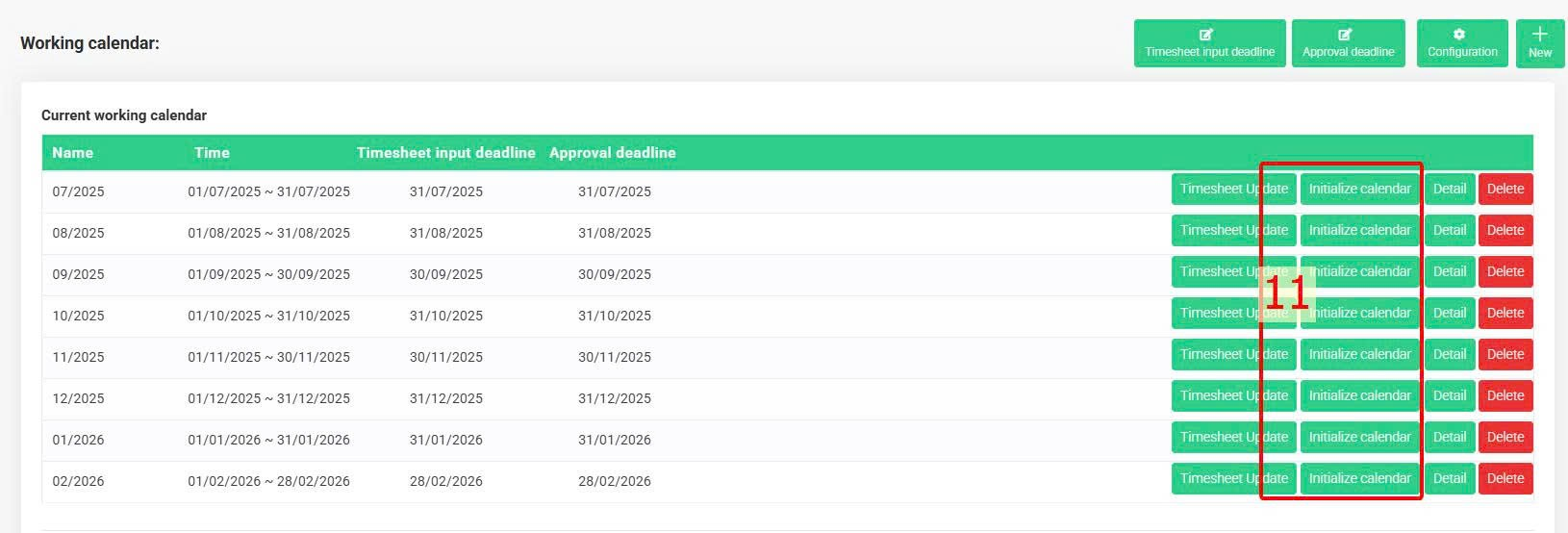The image size is (1568, 533).
Task: Select the Time column header
Action: 212,153
